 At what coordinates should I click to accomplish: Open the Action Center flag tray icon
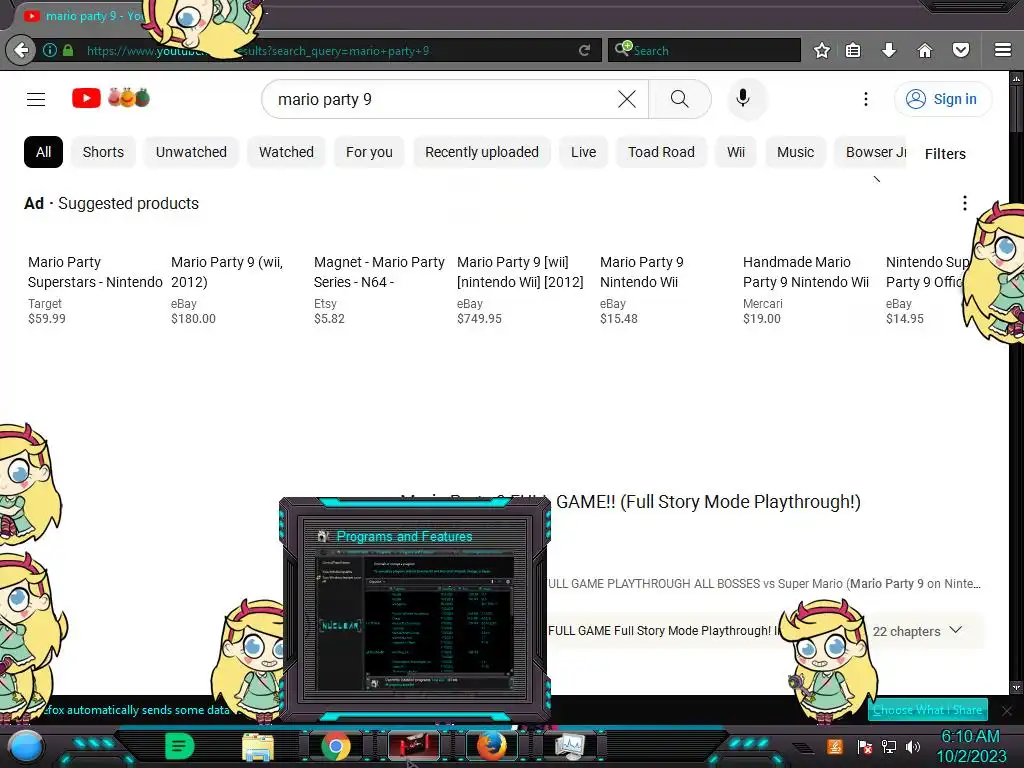click(x=865, y=746)
